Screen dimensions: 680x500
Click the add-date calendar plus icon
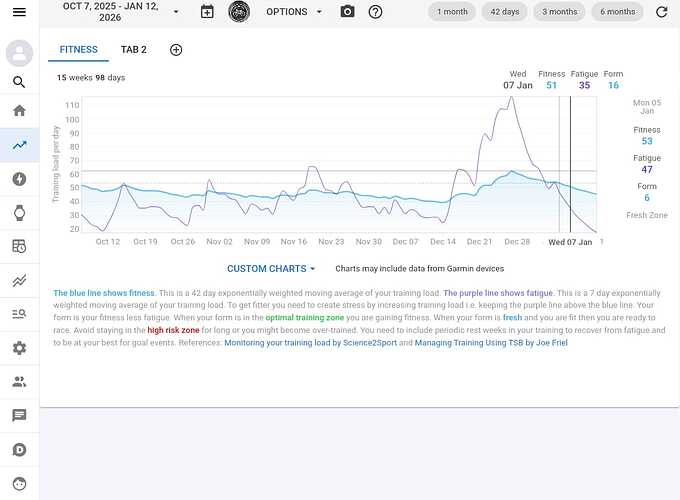(207, 12)
